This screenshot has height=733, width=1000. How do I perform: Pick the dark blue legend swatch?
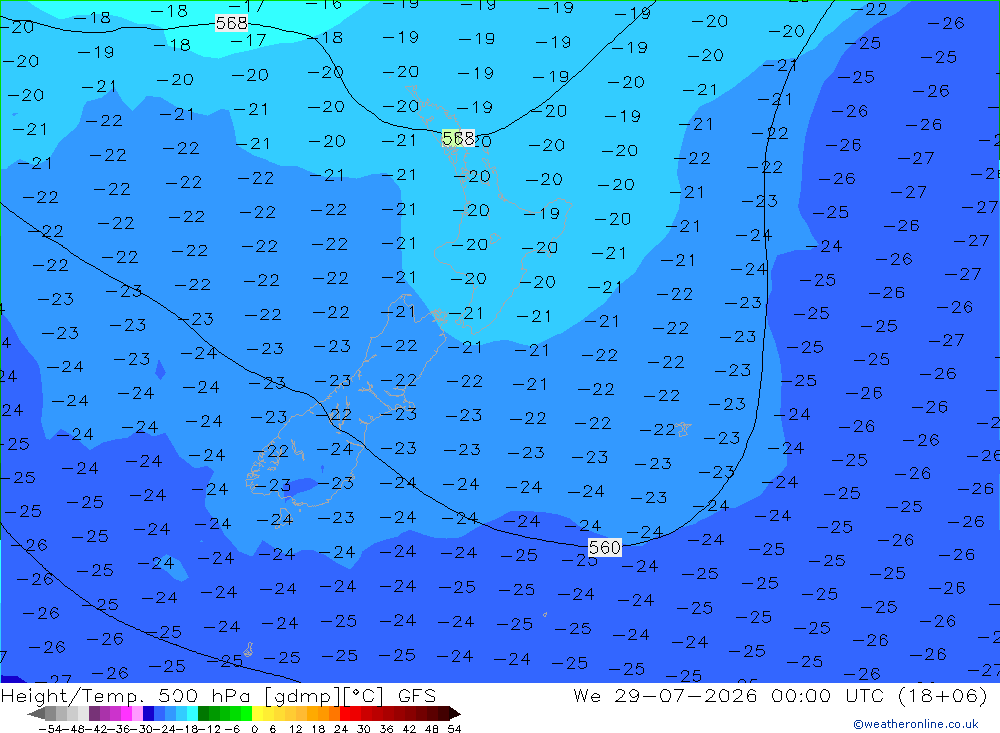pos(148,713)
